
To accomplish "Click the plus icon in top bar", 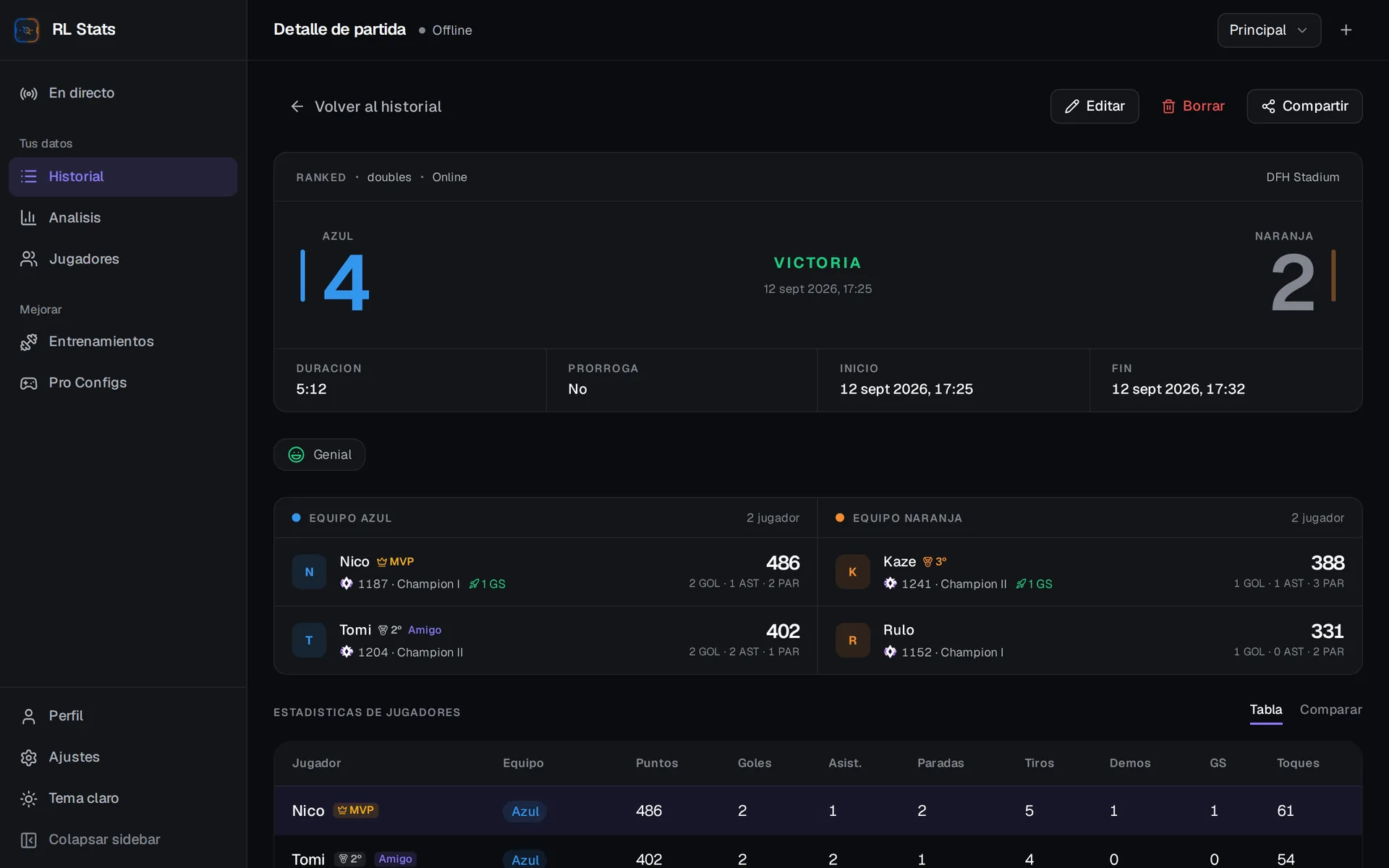I will pos(1346,30).
